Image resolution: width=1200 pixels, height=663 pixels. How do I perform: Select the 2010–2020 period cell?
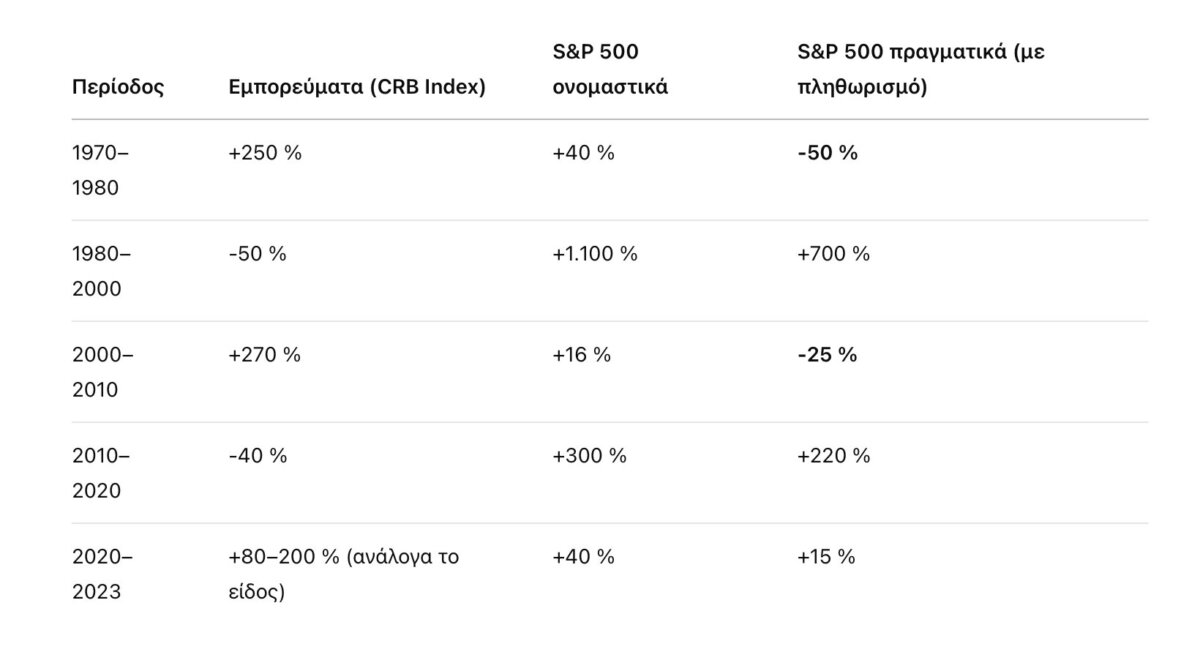[102, 473]
